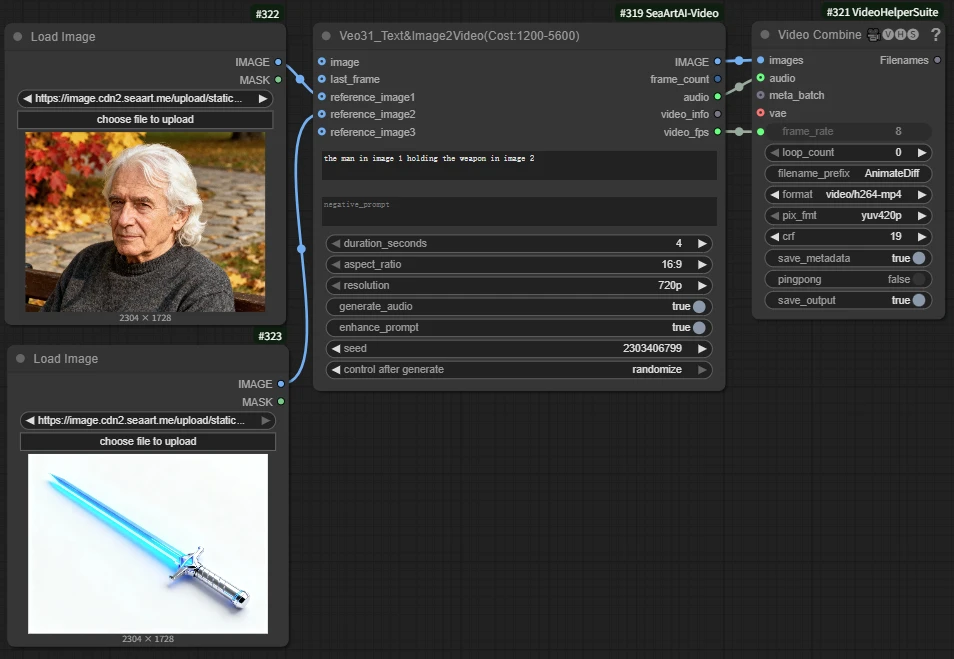Open the aspect_ratio 16:9 selector
The height and width of the screenshot is (659, 954).
point(518,265)
